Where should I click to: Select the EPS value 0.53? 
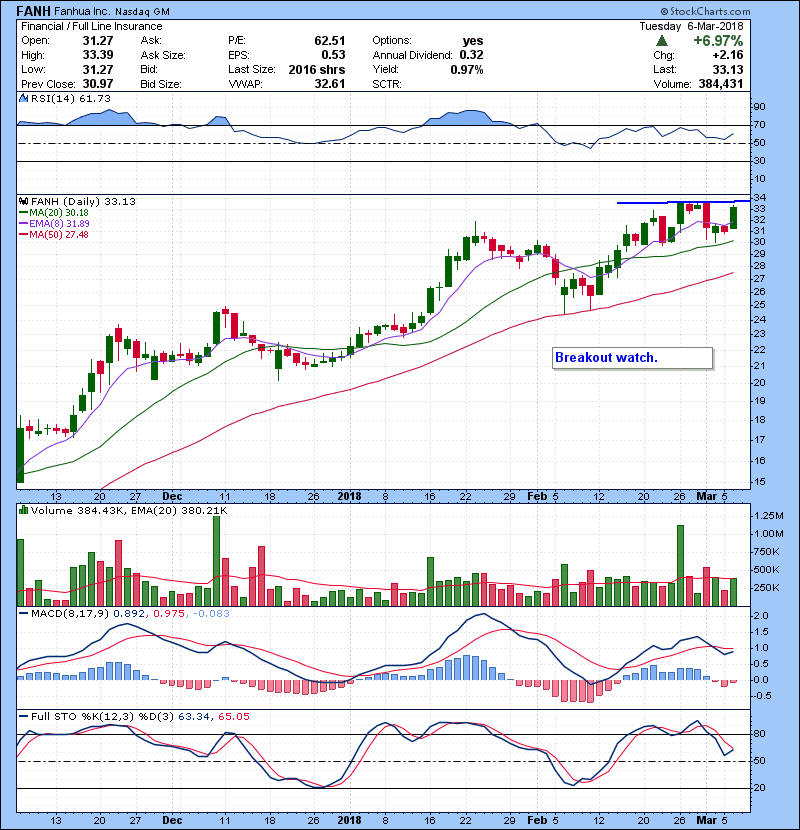333,55
